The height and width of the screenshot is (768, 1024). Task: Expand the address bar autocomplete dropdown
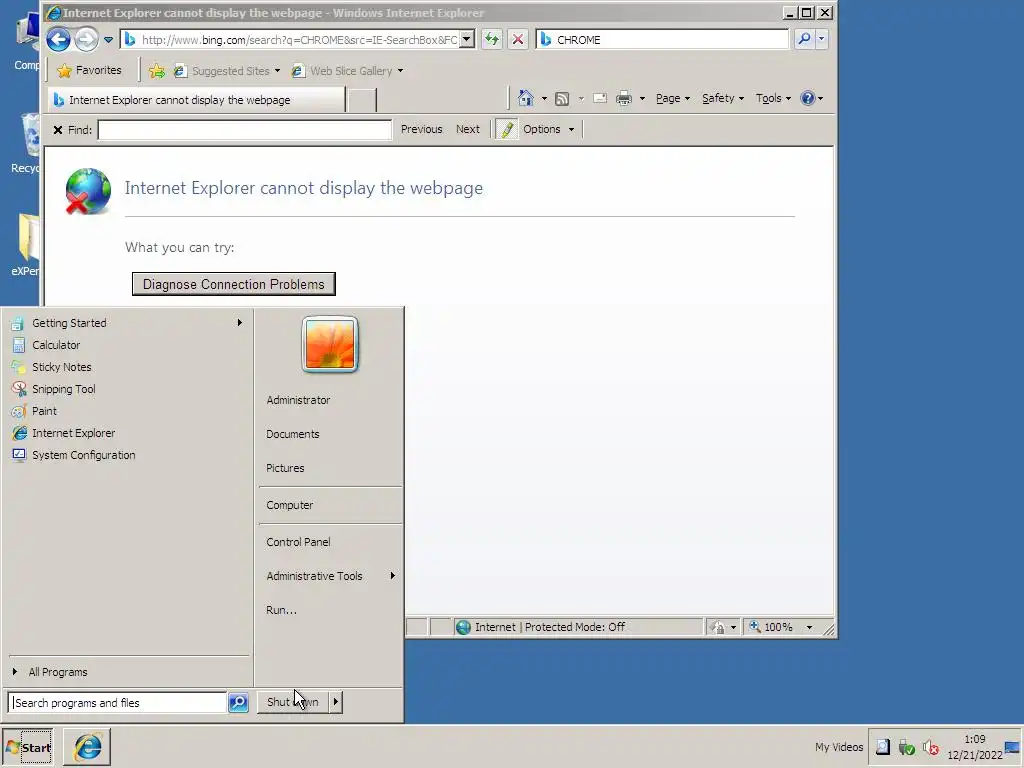(467, 40)
